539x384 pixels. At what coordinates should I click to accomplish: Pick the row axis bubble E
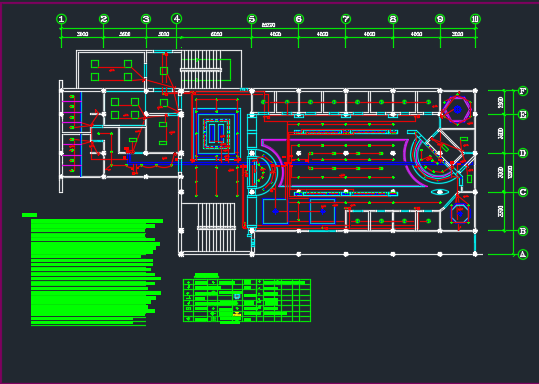tap(523, 114)
